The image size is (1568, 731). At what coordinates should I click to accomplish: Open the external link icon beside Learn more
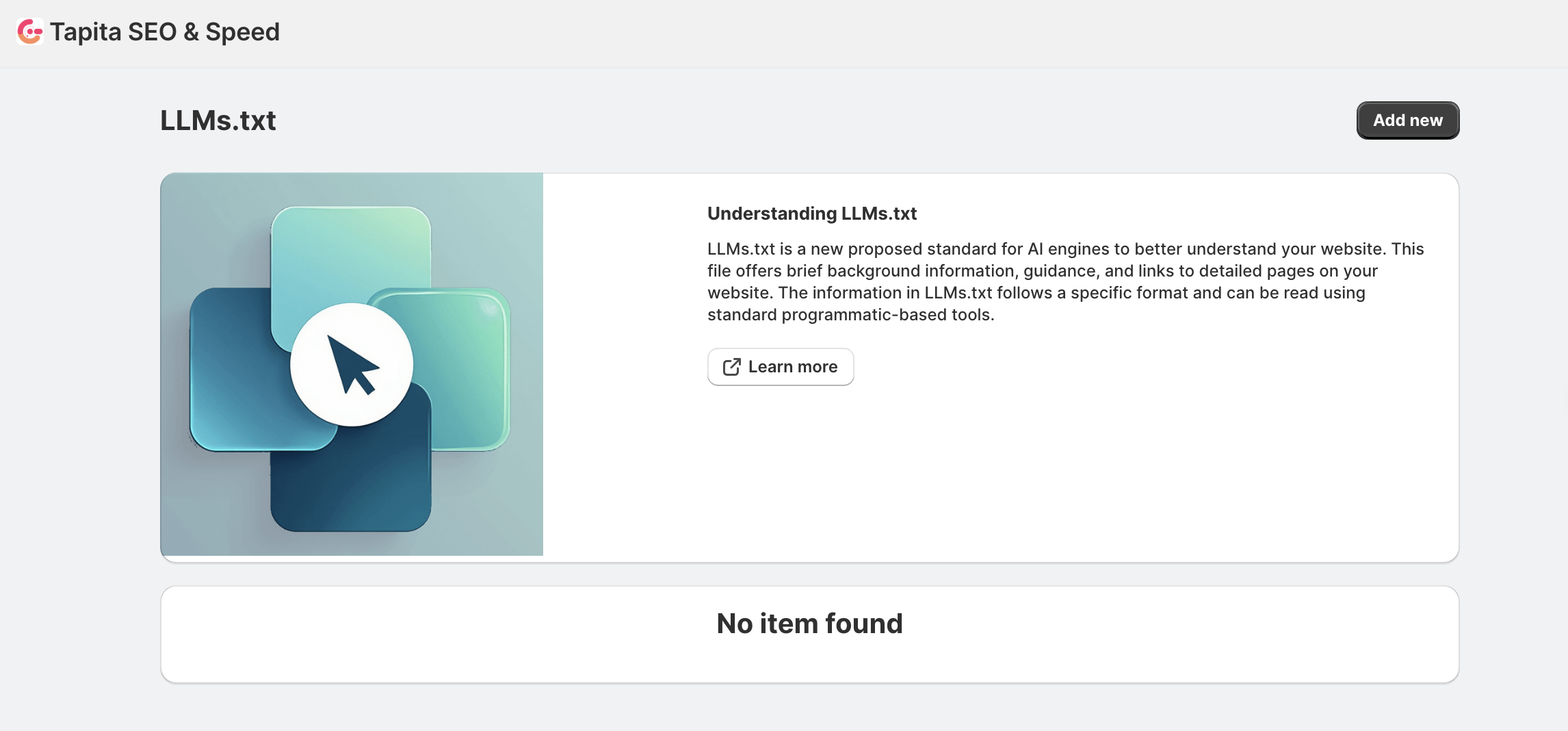point(731,367)
